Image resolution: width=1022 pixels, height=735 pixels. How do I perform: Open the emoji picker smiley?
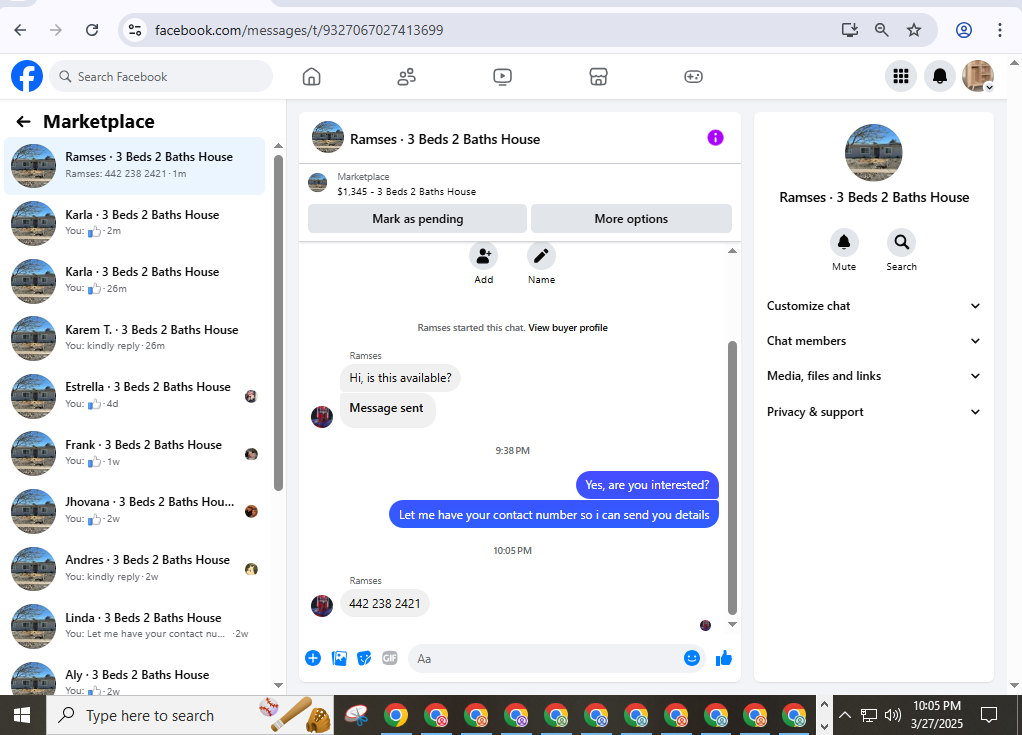coord(692,658)
